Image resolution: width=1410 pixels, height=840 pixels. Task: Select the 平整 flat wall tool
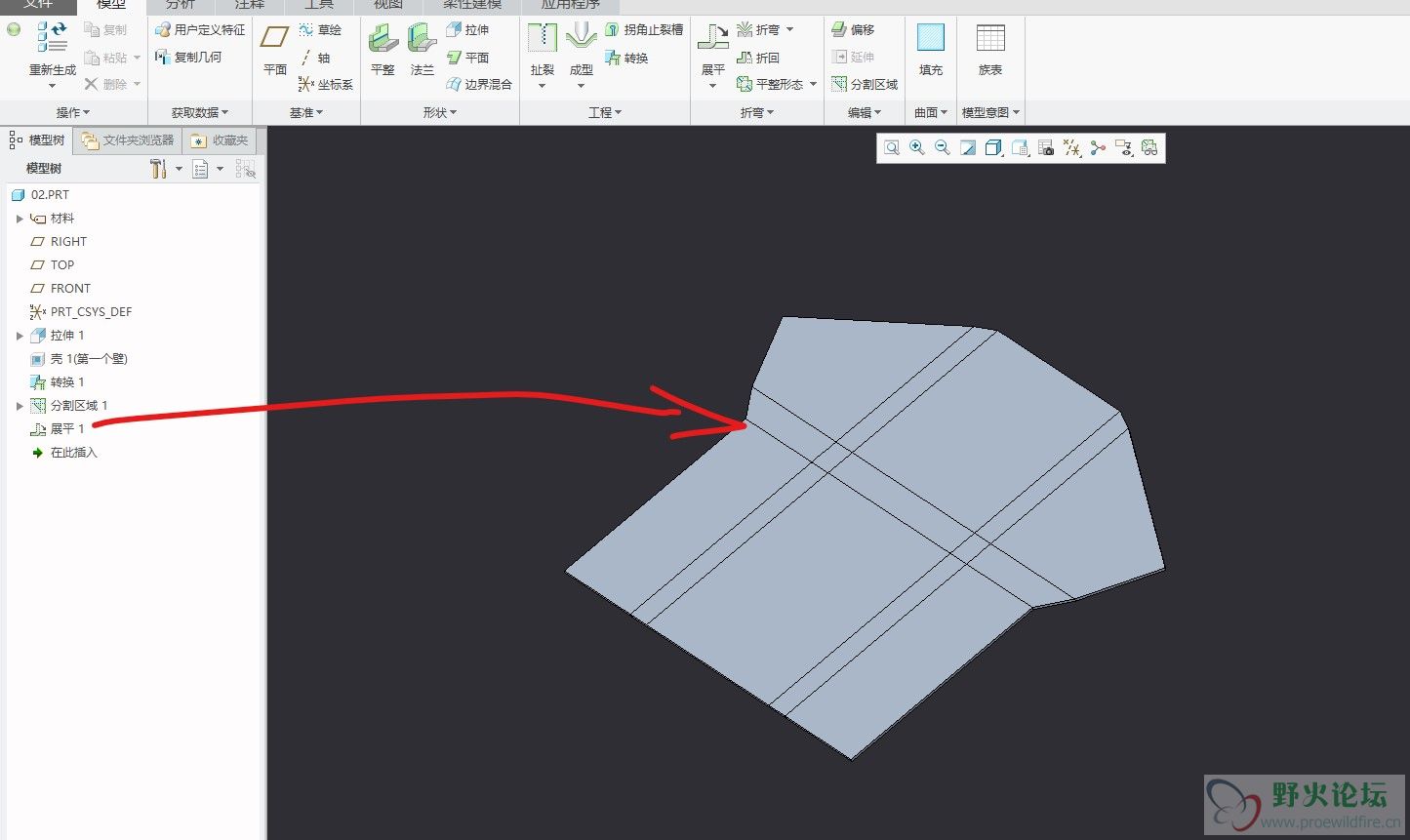pyautogui.click(x=383, y=49)
